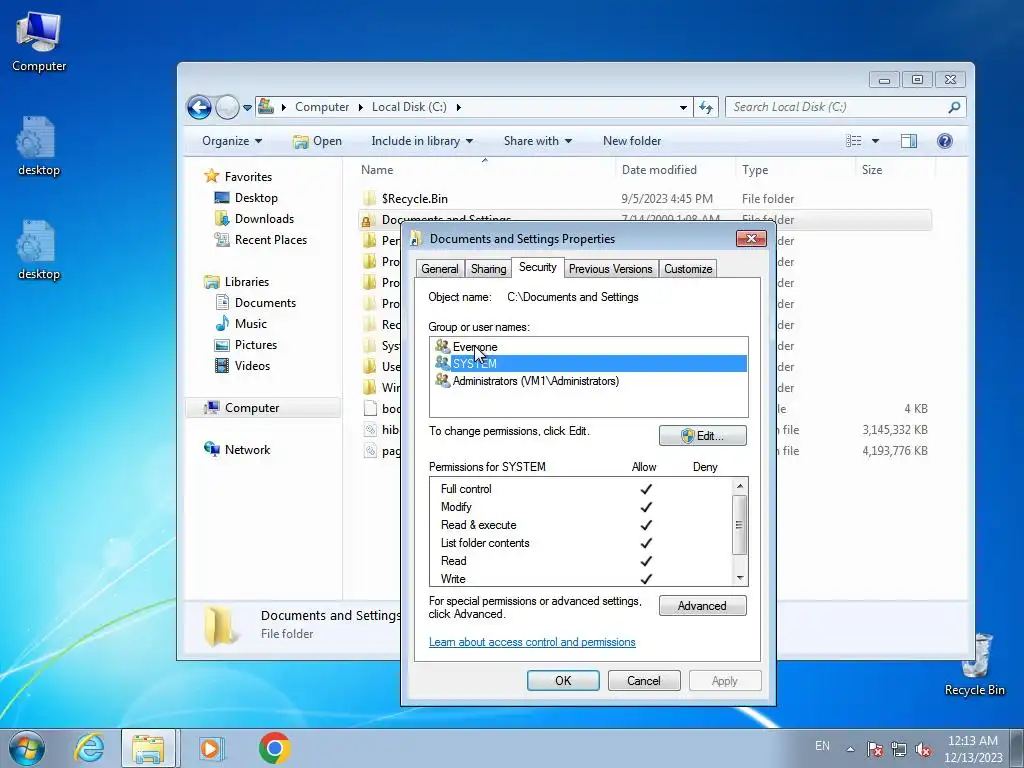The image size is (1024, 768).
Task: Open the Computer desktop icon
Action: click(x=39, y=40)
